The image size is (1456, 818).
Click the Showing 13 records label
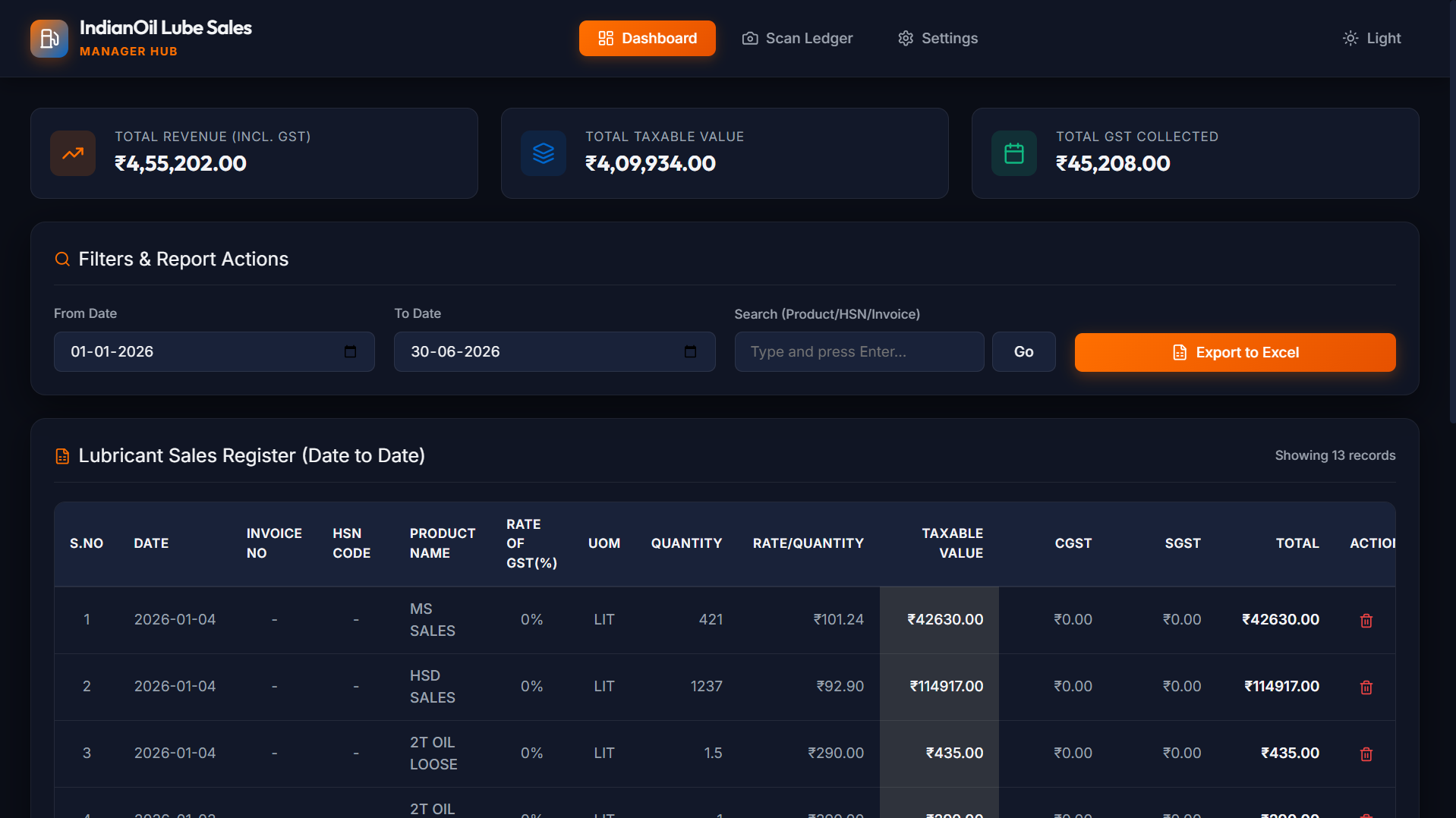click(1335, 455)
